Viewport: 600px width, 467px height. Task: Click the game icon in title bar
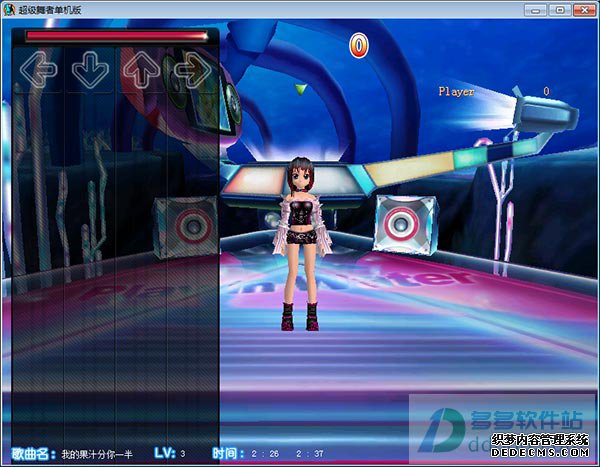coord(9,10)
